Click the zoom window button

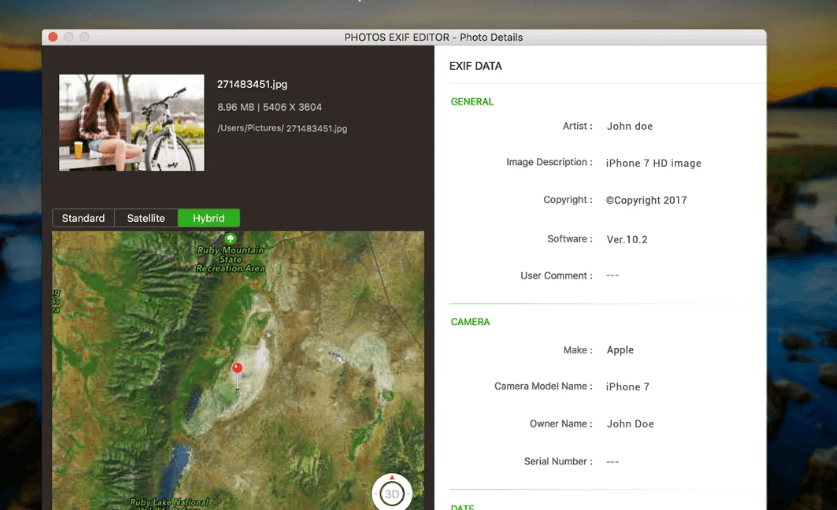84,37
